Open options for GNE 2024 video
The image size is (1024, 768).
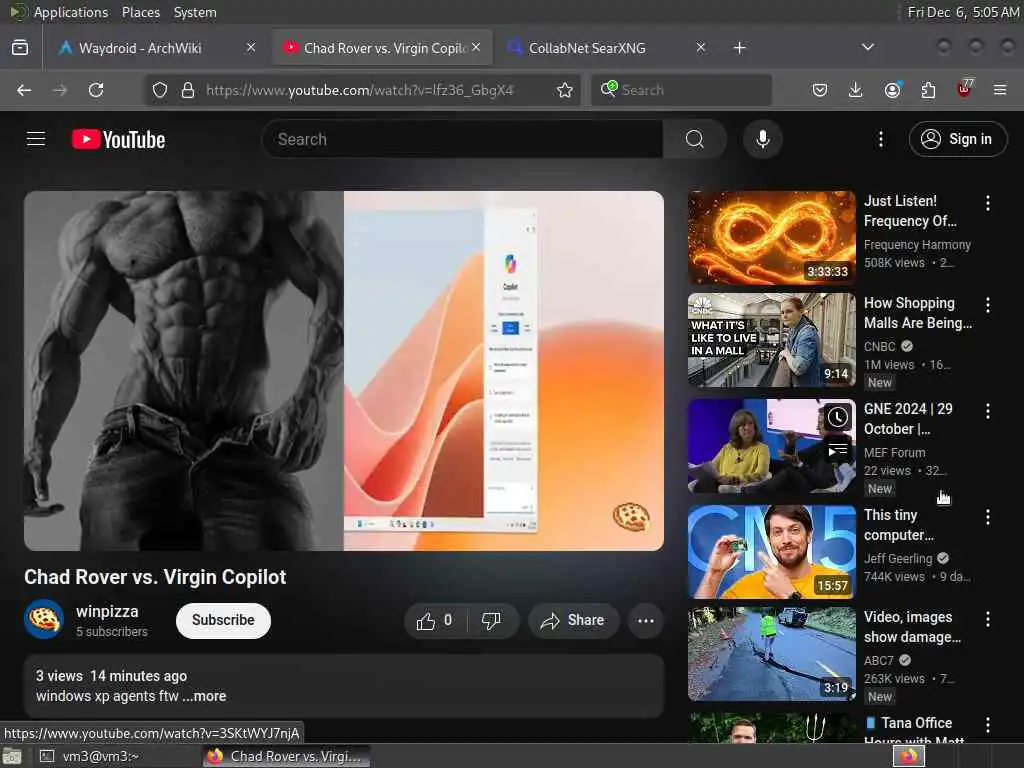click(987, 411)
